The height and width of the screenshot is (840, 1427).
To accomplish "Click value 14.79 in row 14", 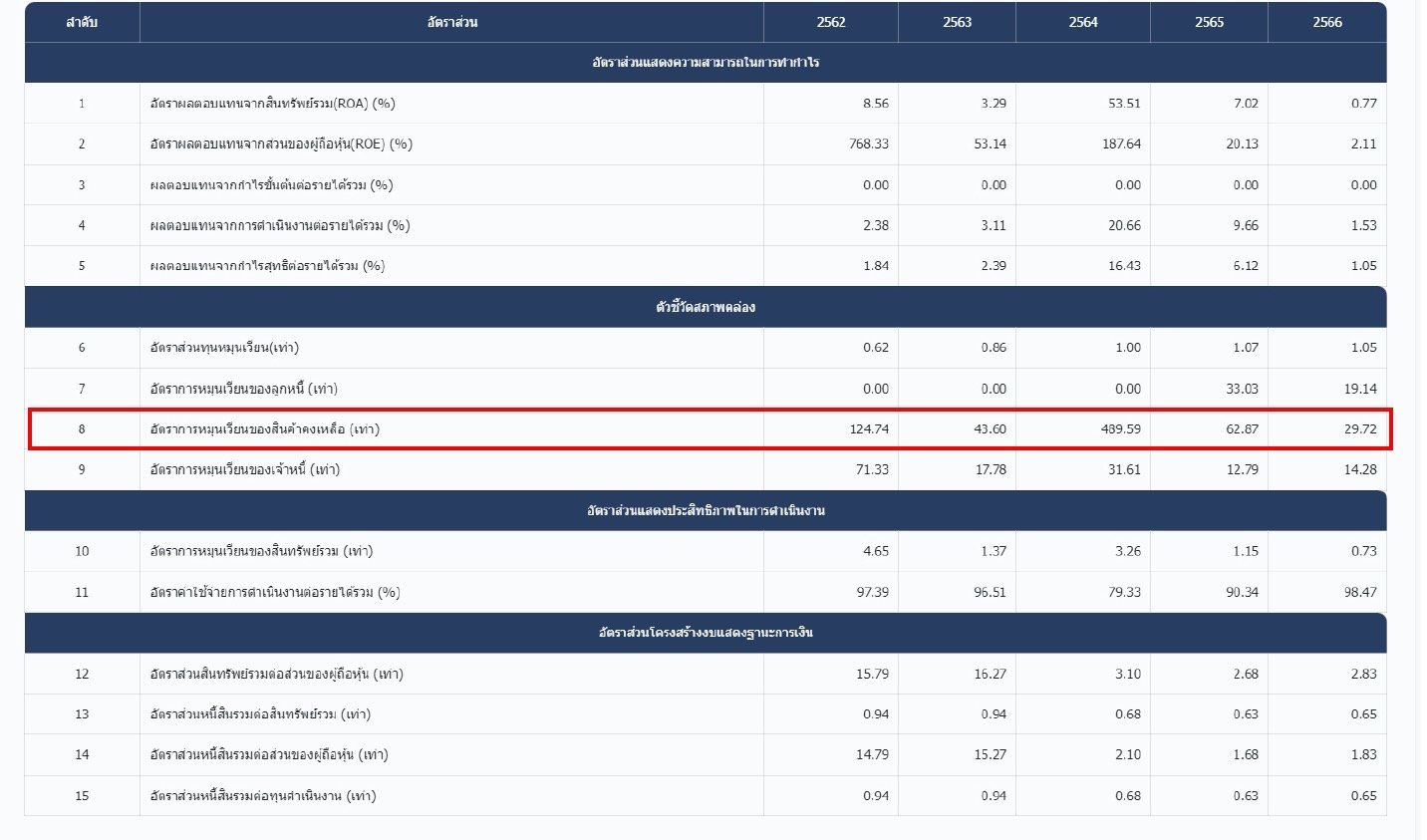I will (x=872, y=755).
